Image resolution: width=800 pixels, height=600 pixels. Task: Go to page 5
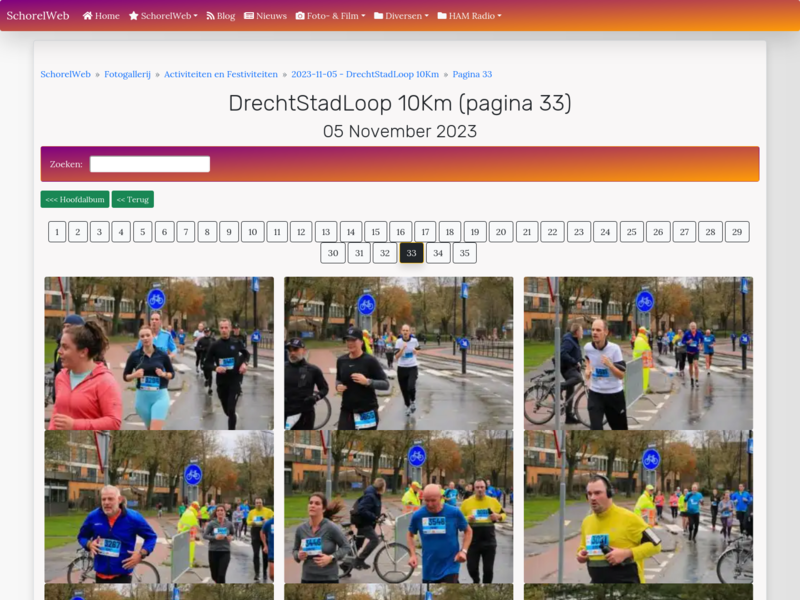(143, 232)
